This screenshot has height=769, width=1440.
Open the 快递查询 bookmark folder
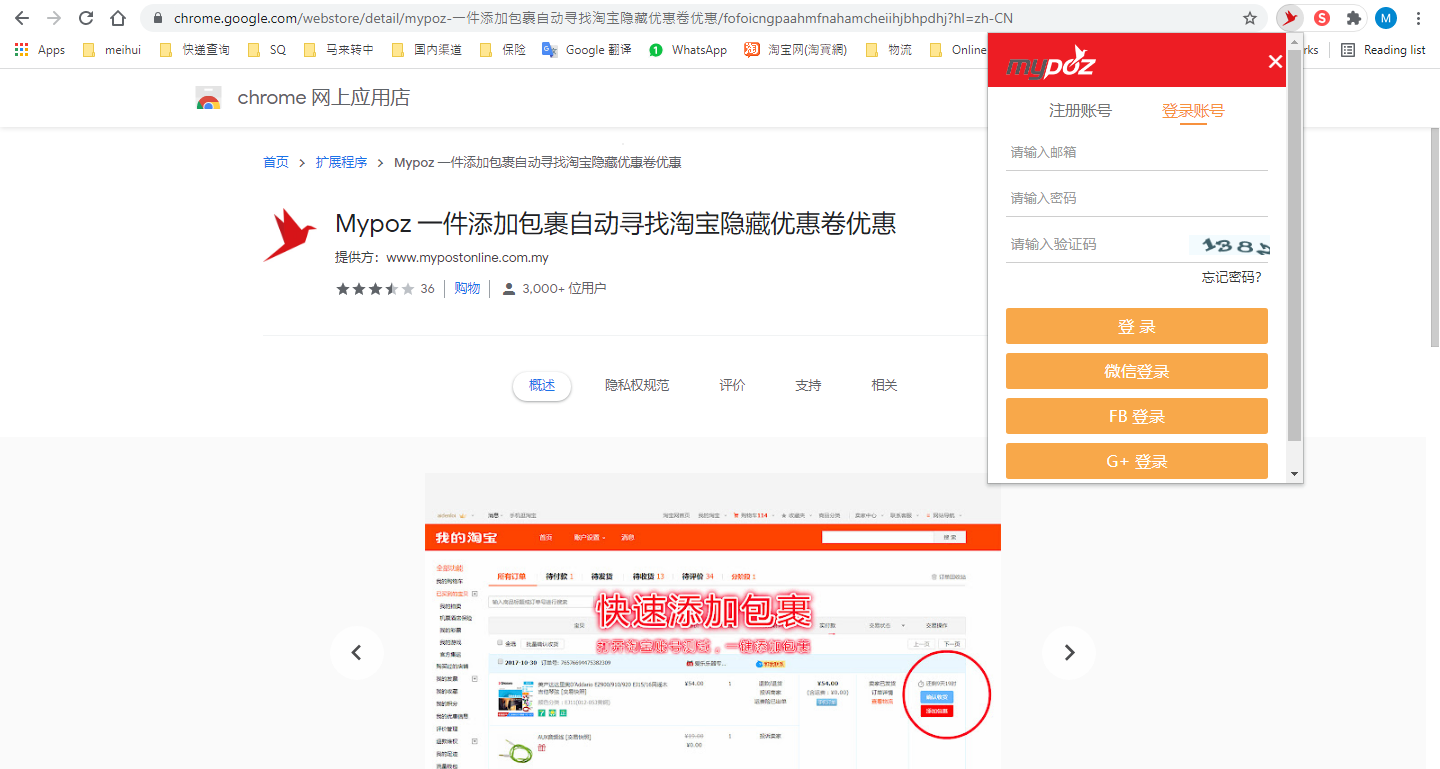coord(194,50)
